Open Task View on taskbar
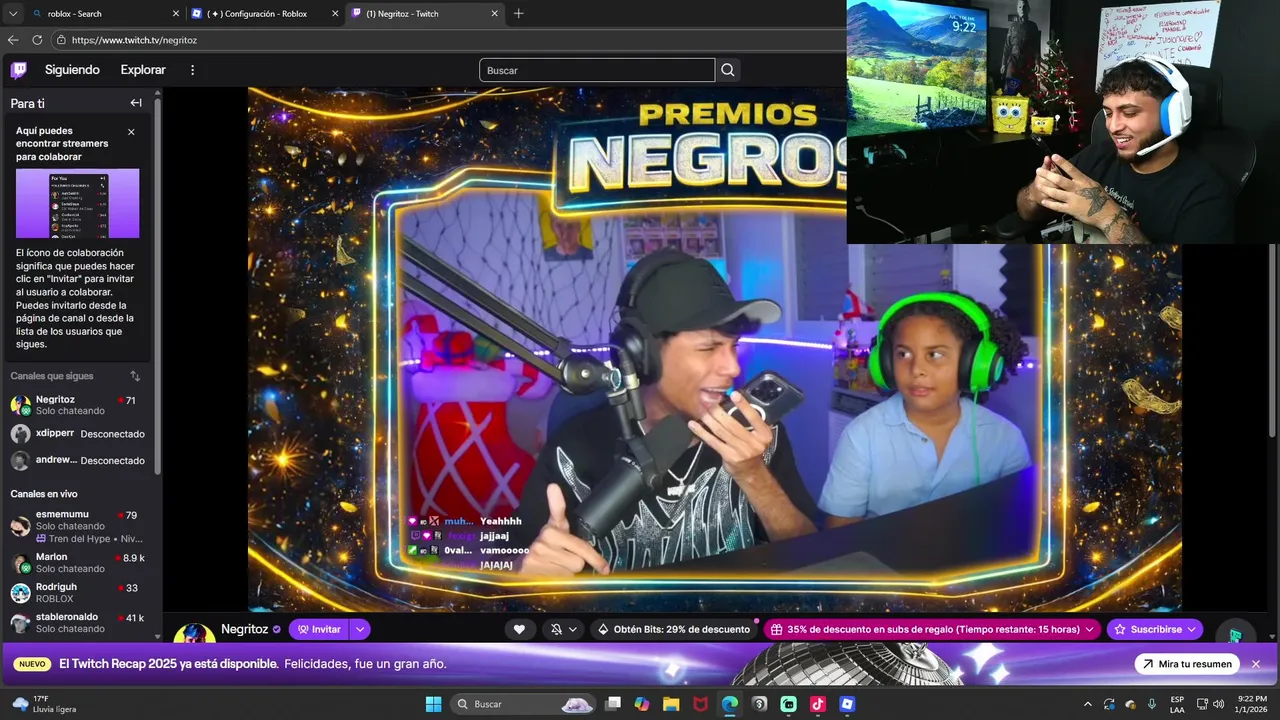The height and width of the screenshot is (720, 1280). point(613,704)
